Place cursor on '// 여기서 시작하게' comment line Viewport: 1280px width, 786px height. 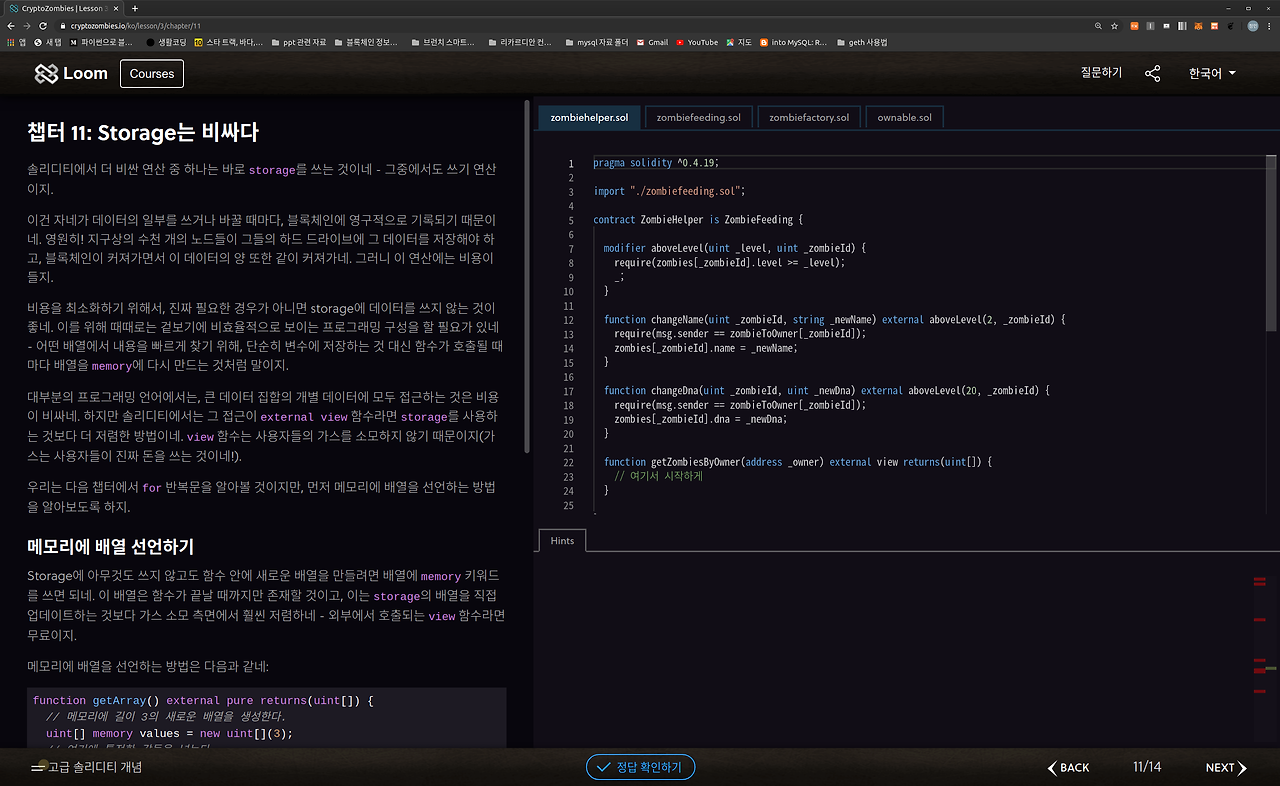(x=659, y=476)
